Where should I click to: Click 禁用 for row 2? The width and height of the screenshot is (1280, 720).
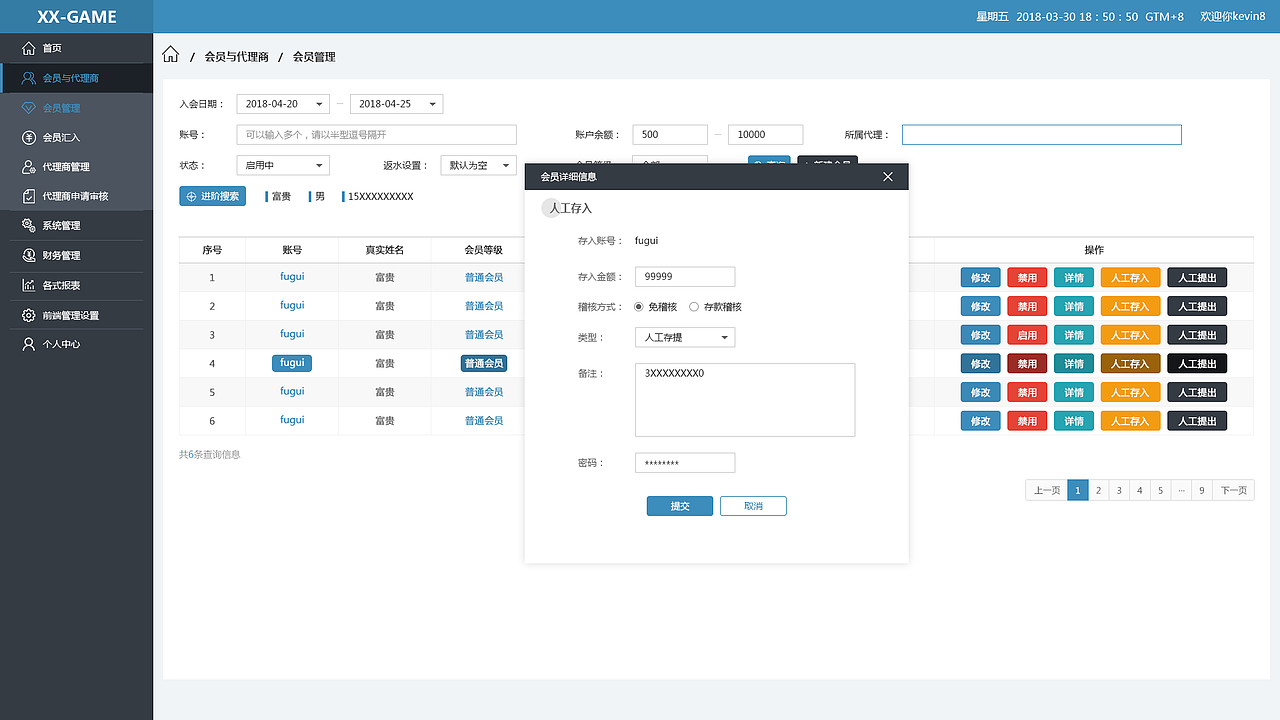(1027, 306)
